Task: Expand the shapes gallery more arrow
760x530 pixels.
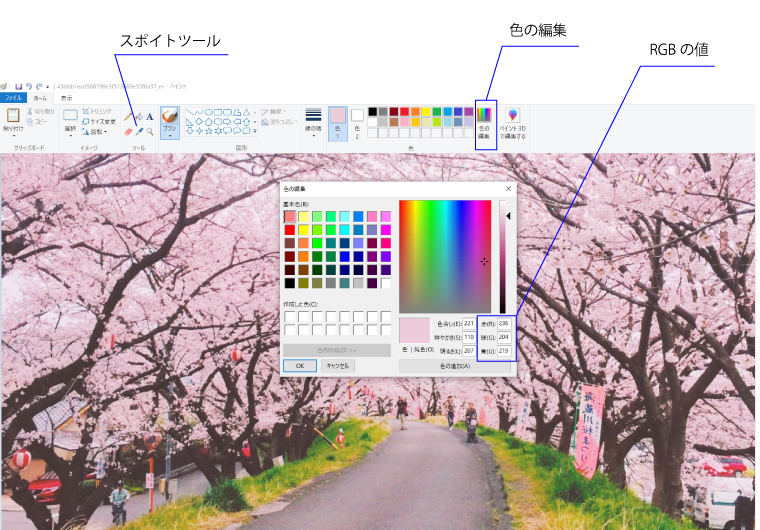Action: pyautogui.click(x=255, y=131)
